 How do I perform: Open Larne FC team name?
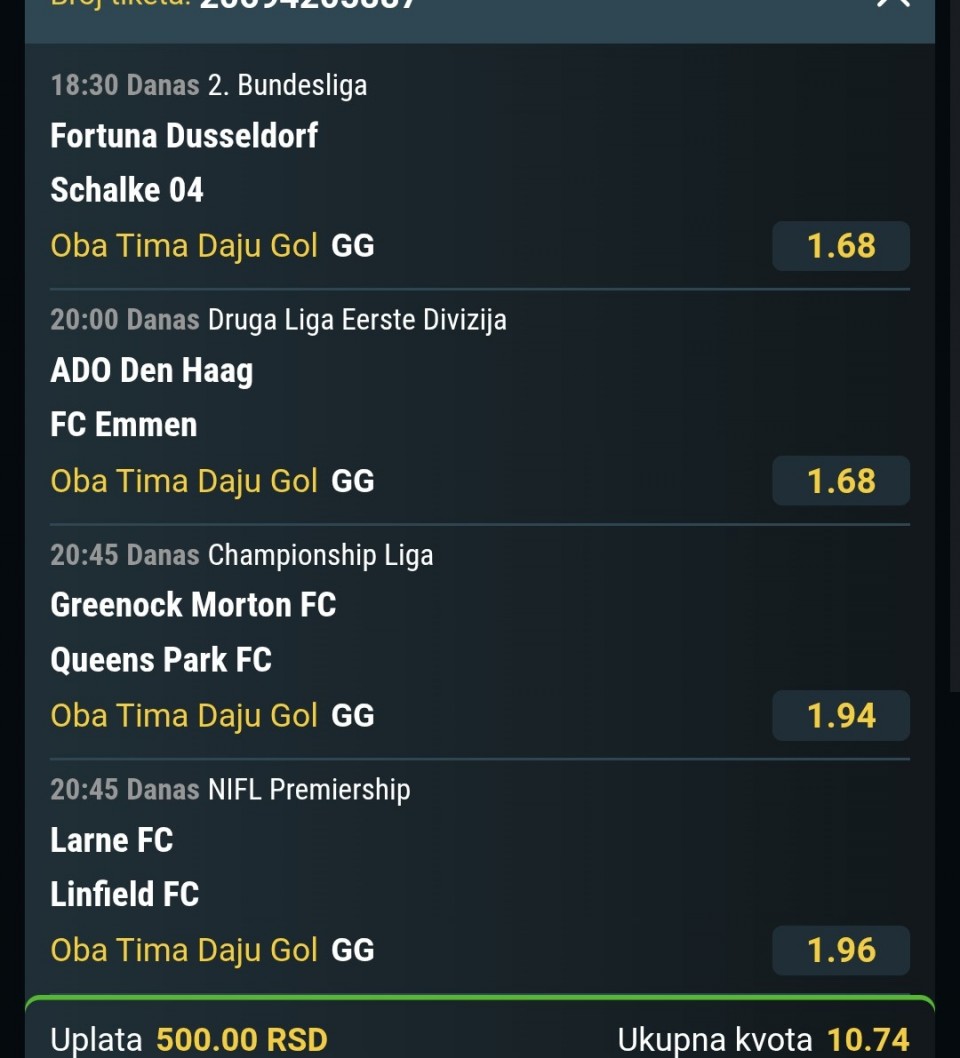pos(112,840)
